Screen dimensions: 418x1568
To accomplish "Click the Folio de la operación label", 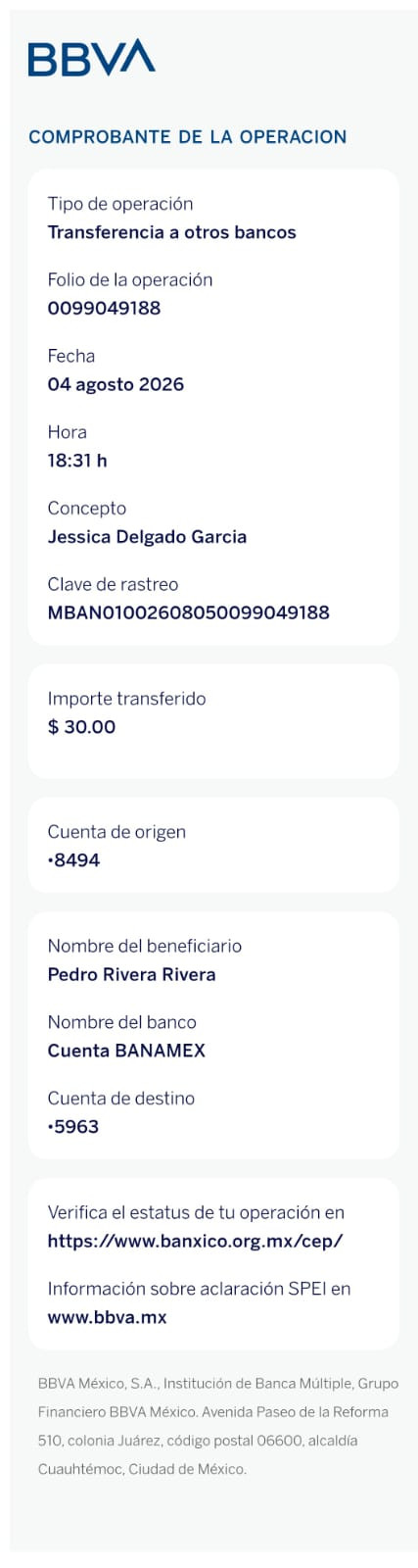I will click(x=129, y=279).
